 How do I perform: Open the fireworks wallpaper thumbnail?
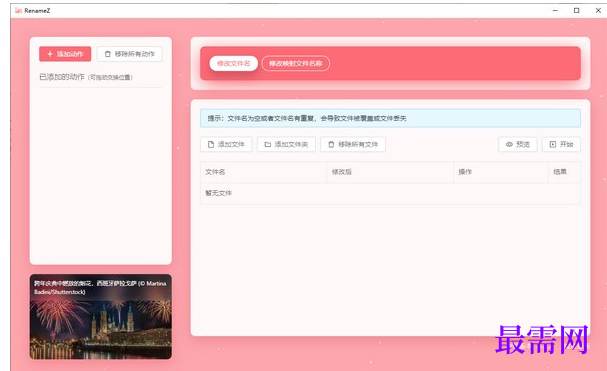click(101, 317)
